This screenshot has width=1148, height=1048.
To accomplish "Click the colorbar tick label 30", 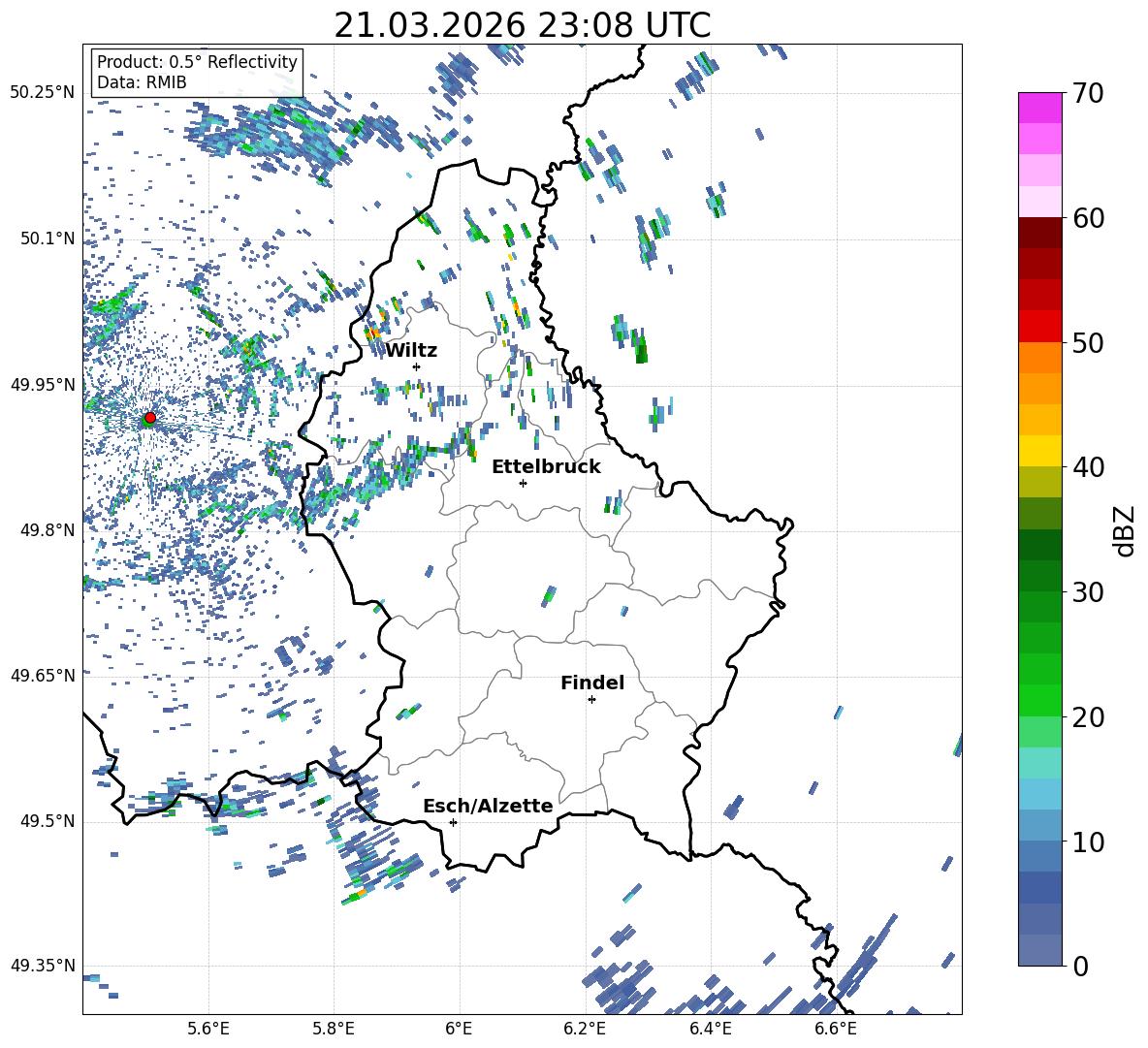I will point(1088,592).
